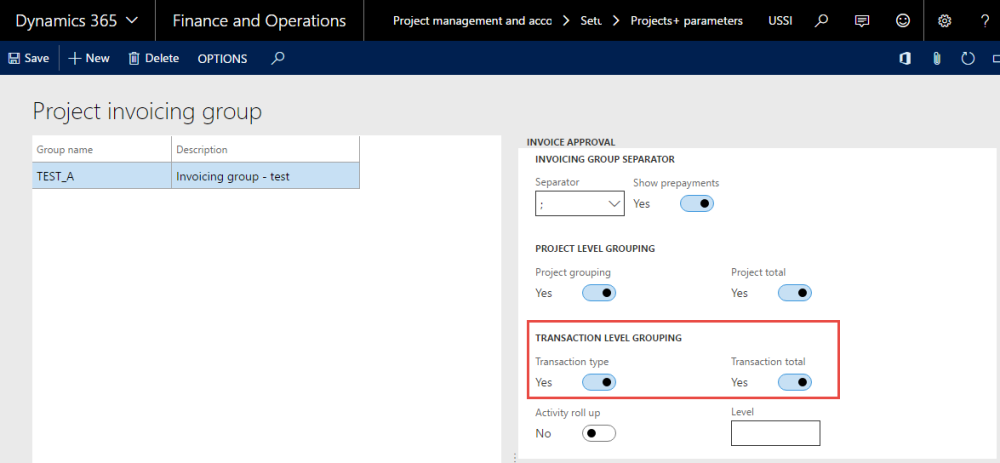Image resolution: width=1000 pixels, height=463 pixels.
Task: Open the OPTIONS menu
Action: tap(223, 59)
